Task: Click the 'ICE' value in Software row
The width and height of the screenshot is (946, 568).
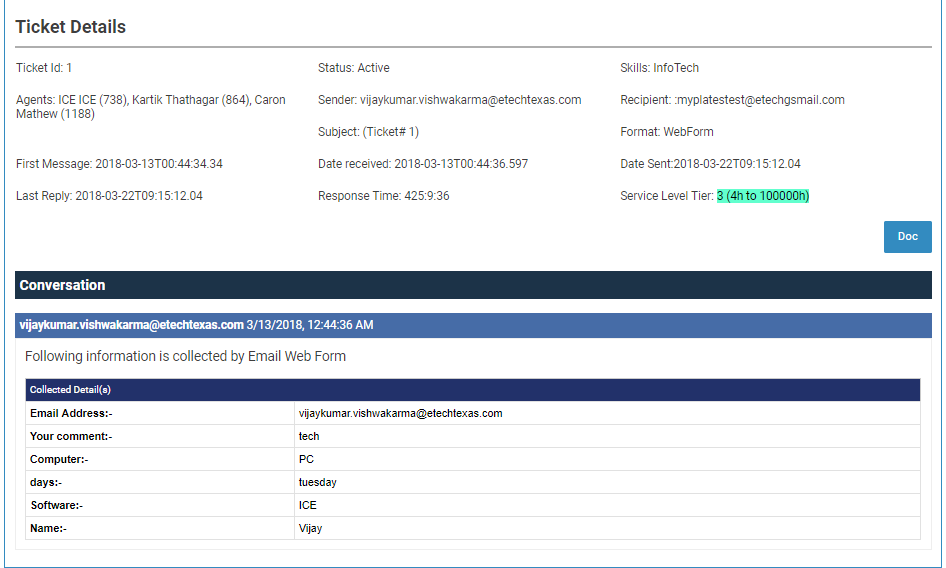Action: (x=307, y=505)
